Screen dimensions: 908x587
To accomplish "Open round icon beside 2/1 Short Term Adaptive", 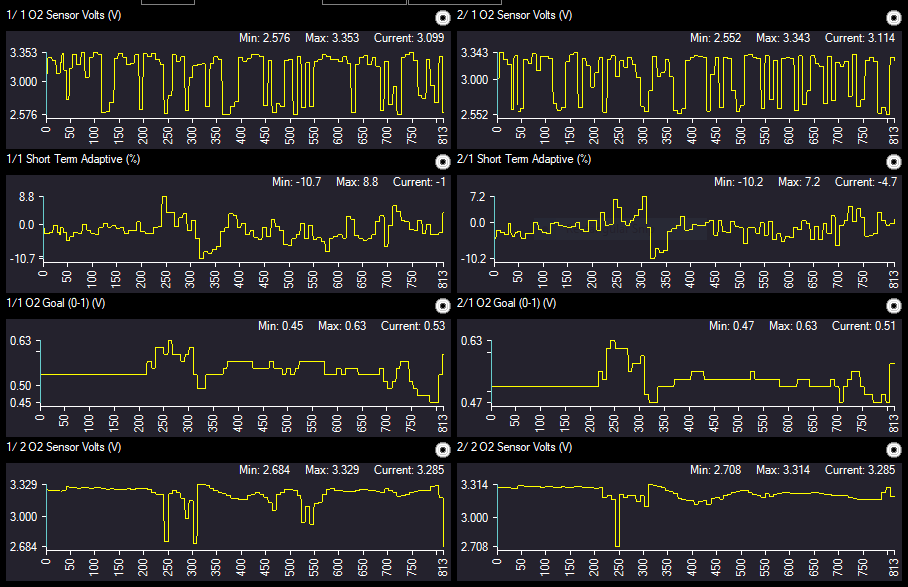I will pyautogui.click(x=893, y=162).
